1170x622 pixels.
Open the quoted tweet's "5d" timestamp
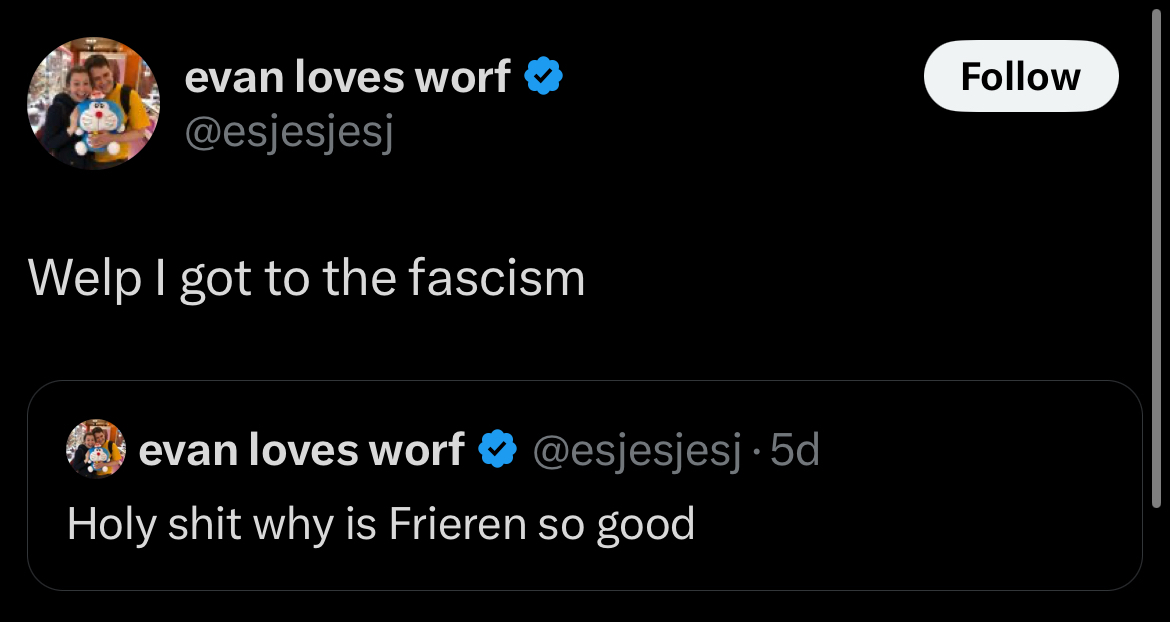pyautogui.click(x=796, y=450)
